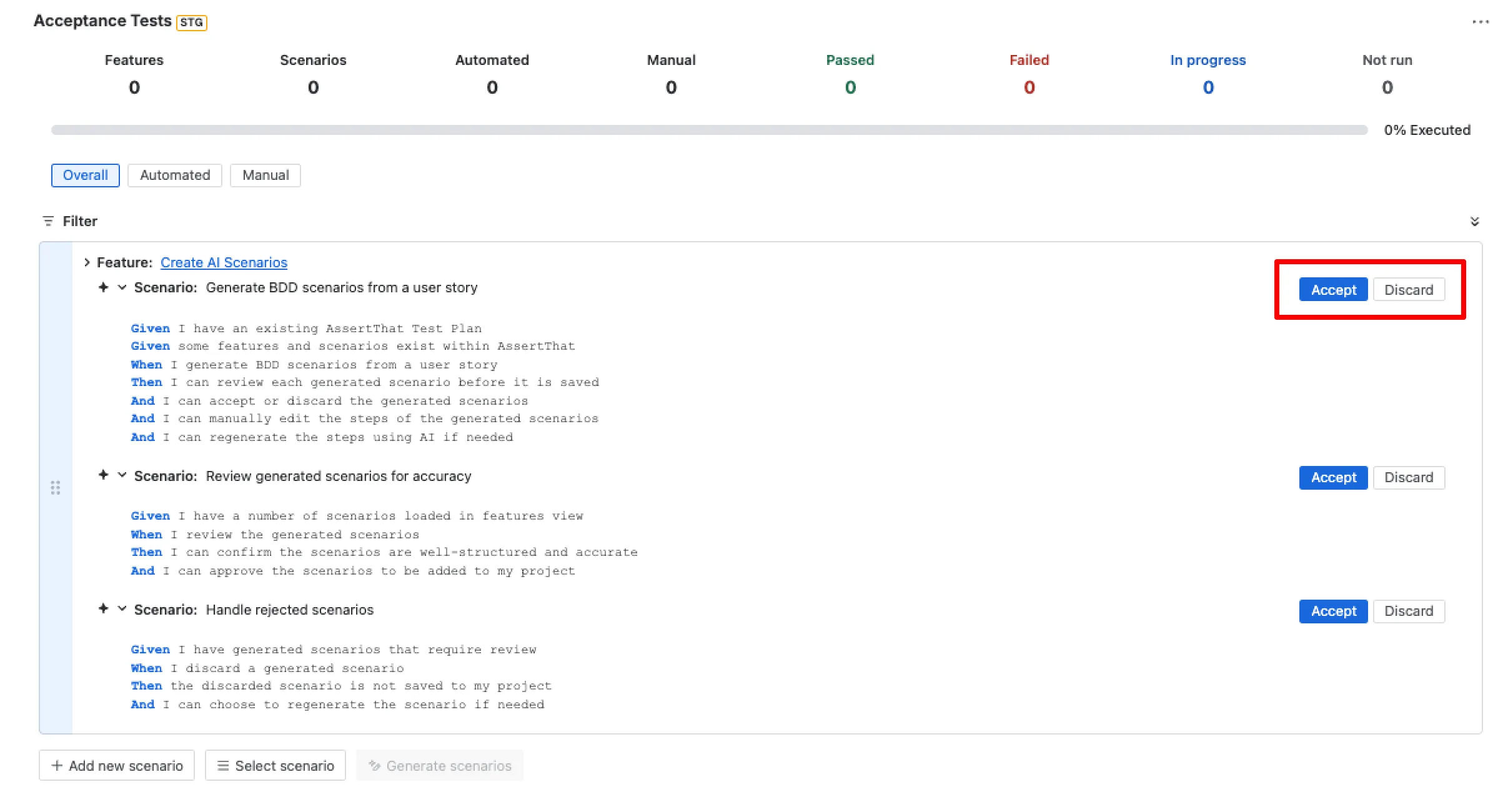This screenshot has height=812, width=1508.
Task: Click the Failed count
Action: tap(1029, 87)
